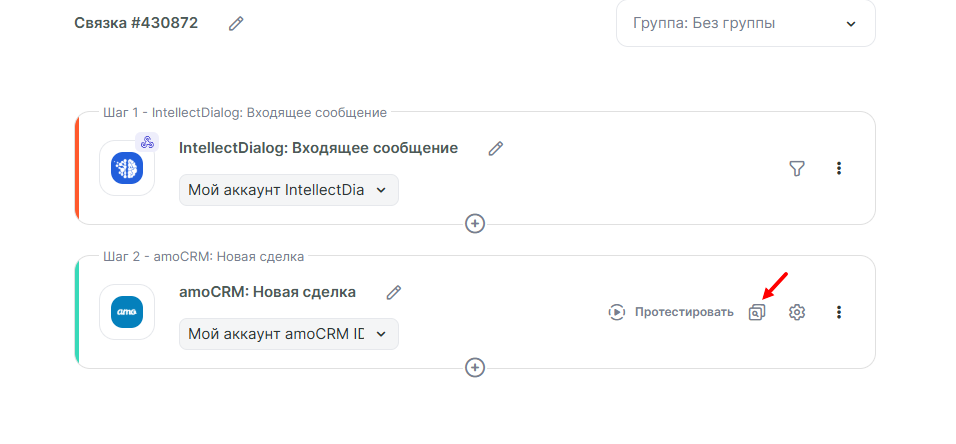Image resolution: width=956 pixels, height=444 pixels.
Task: Add a step after IntellectDialog with plus
Action: click(x=475, y=224)
